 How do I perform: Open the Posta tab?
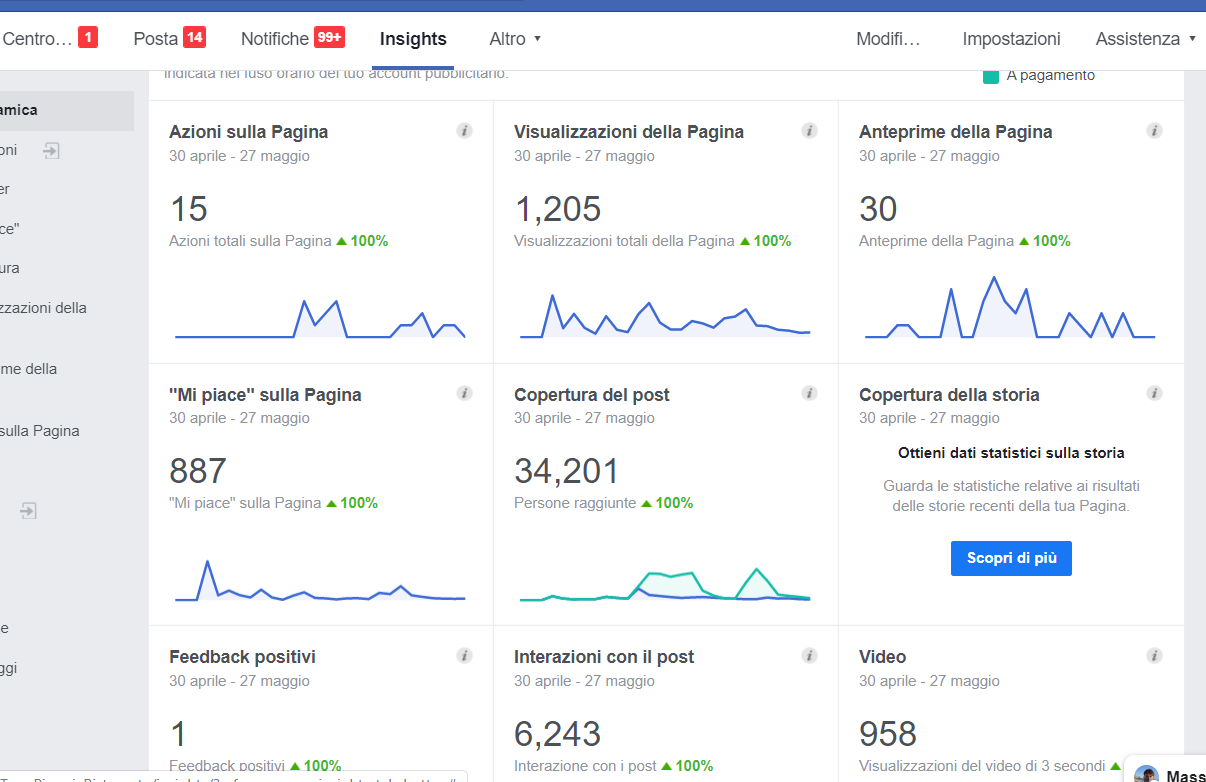pos(170,39)
